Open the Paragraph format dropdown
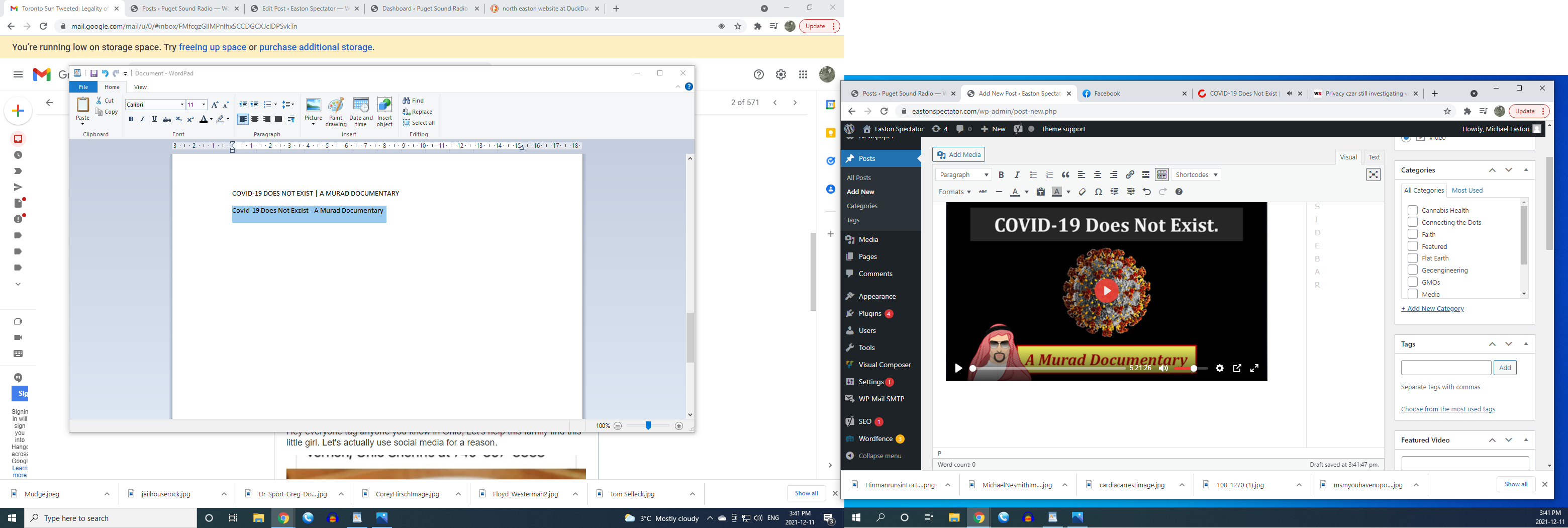Screen dimensions: 1568x528 (x=963, y=175)
